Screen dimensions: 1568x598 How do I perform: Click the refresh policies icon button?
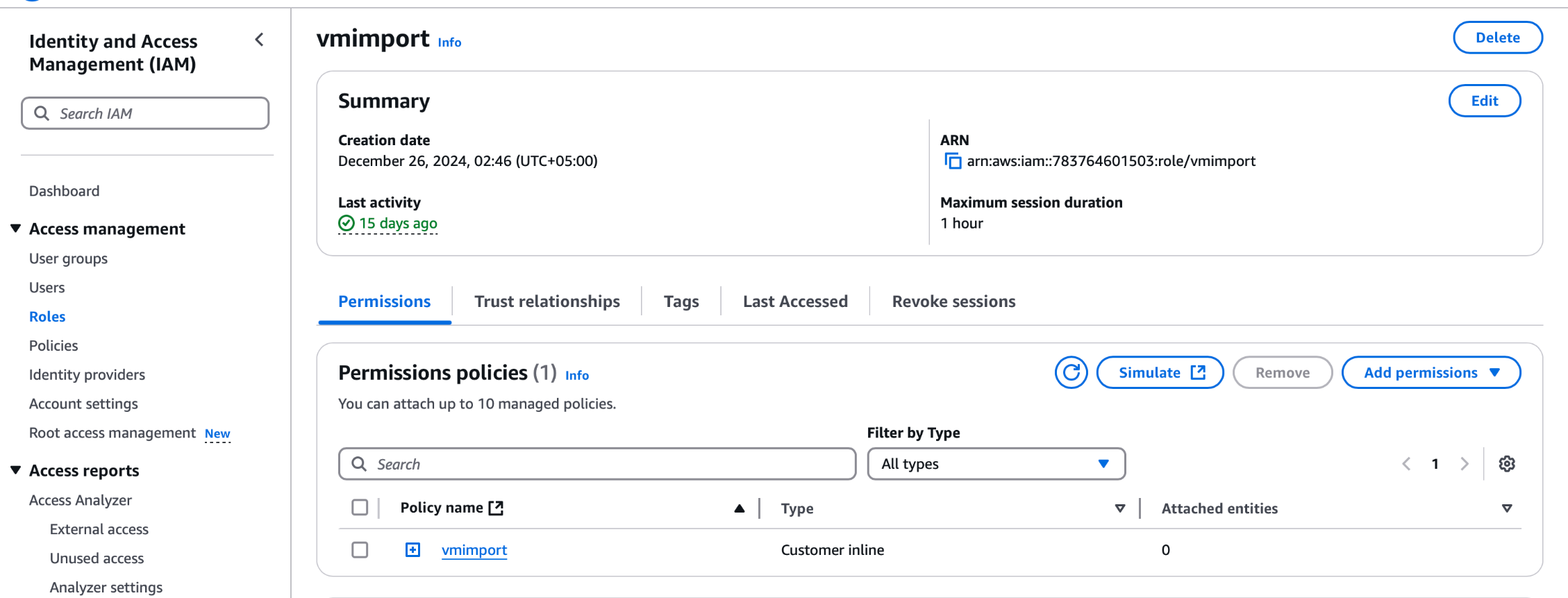point(1071,373)
